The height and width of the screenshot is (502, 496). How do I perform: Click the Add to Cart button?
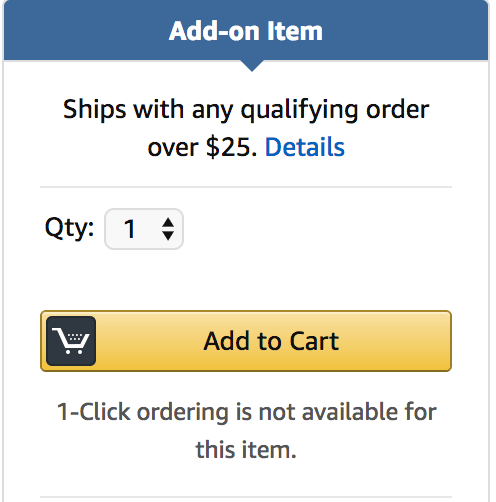pos(246,341)
